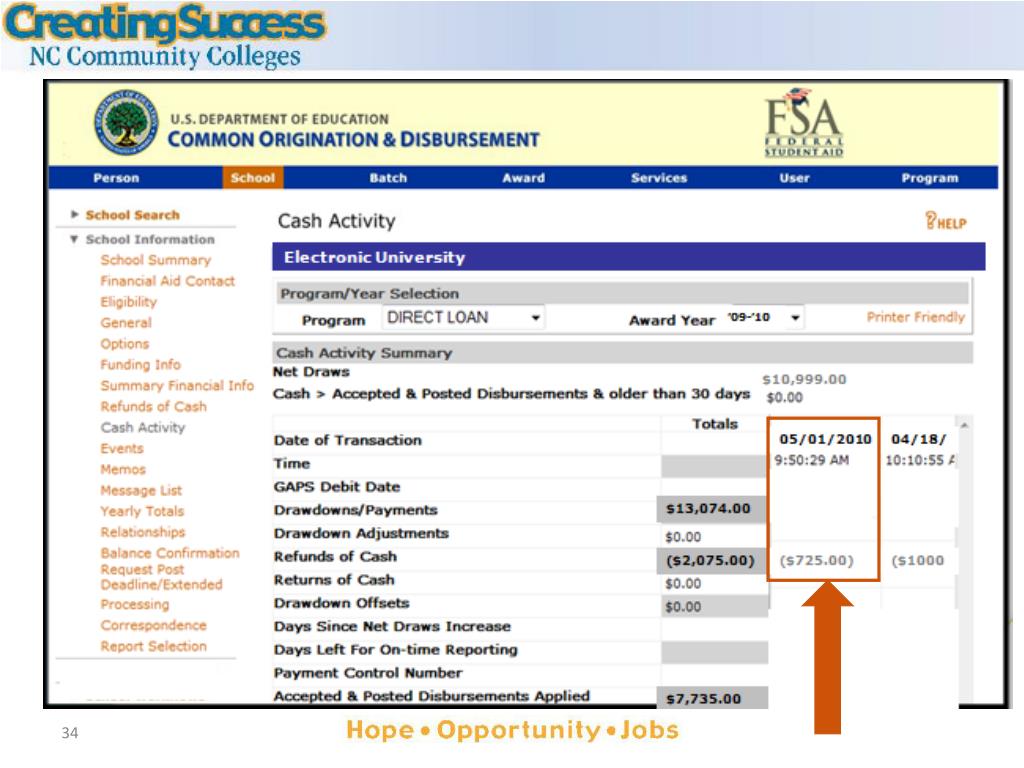The image size is (1024, 768).
Task: Open Balance Confirmation link
Action: point(170,552)
